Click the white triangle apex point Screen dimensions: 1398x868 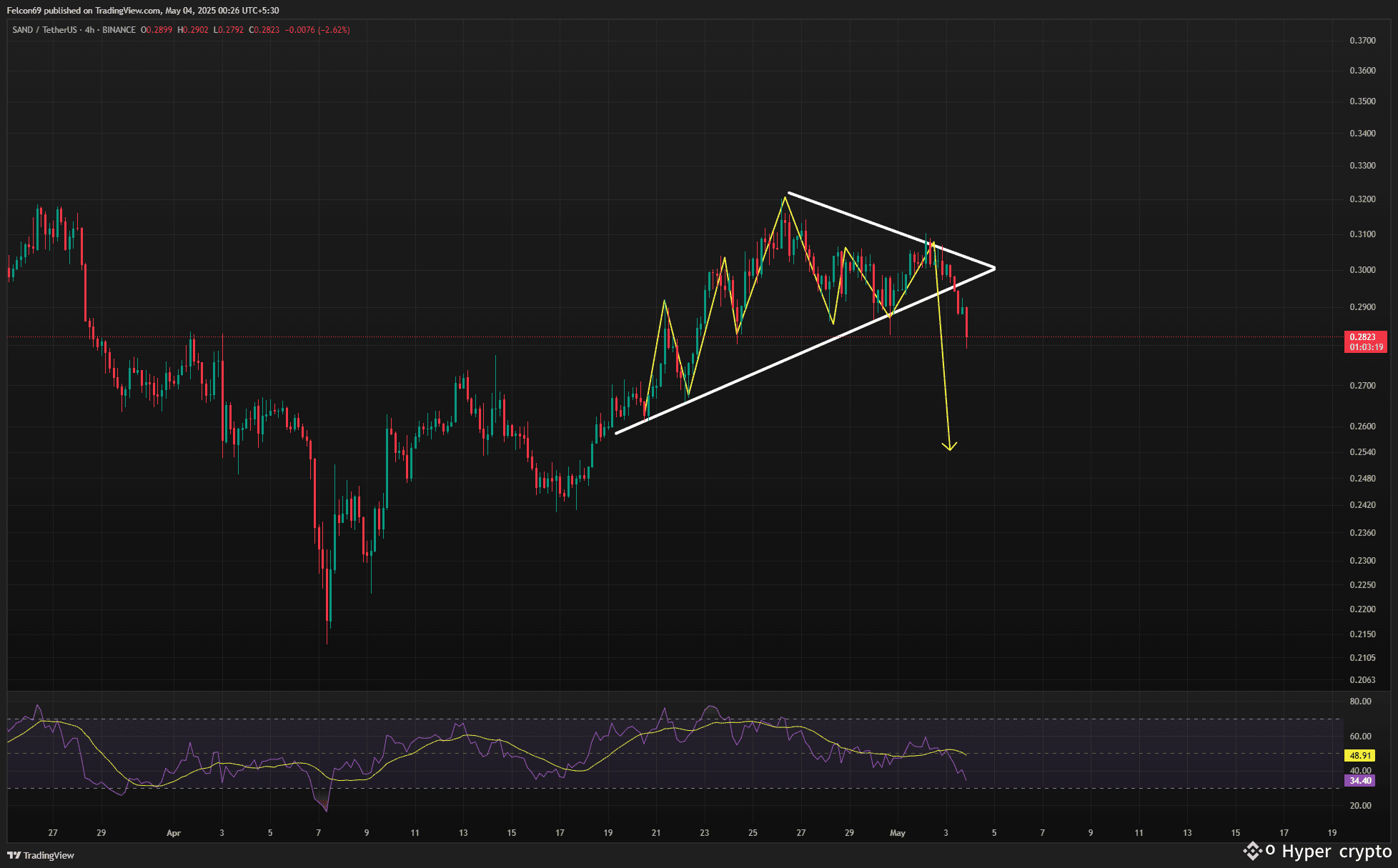[x=994, y=269]
